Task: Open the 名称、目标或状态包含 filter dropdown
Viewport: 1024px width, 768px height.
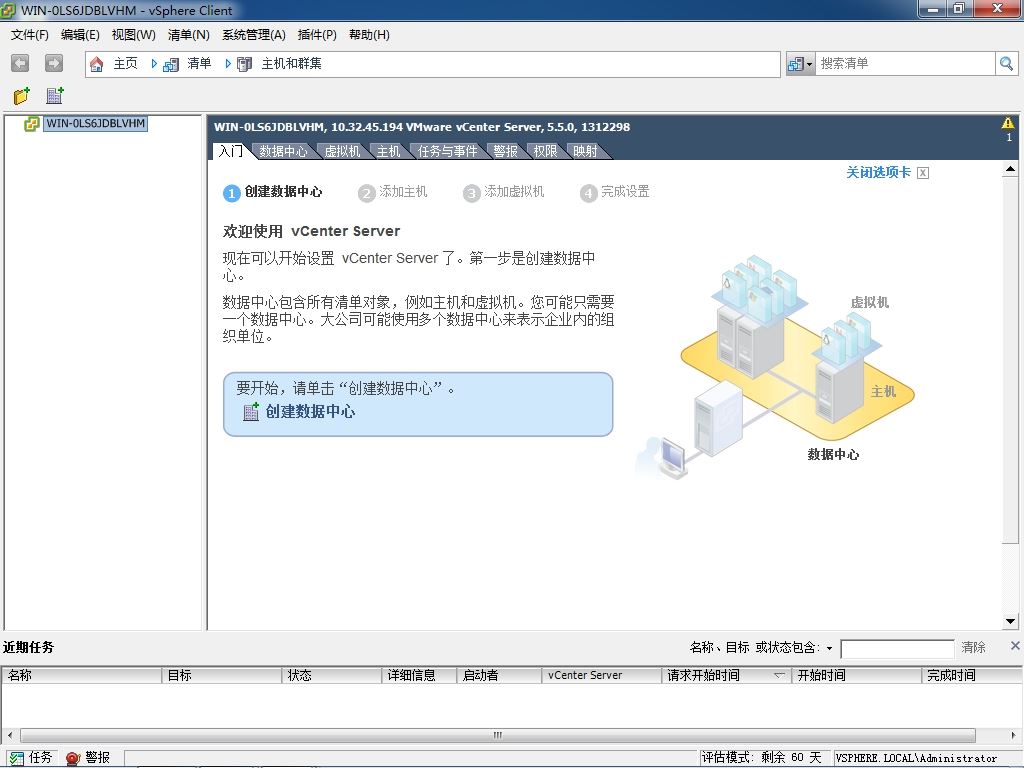Action: click(x=829, y=648)
